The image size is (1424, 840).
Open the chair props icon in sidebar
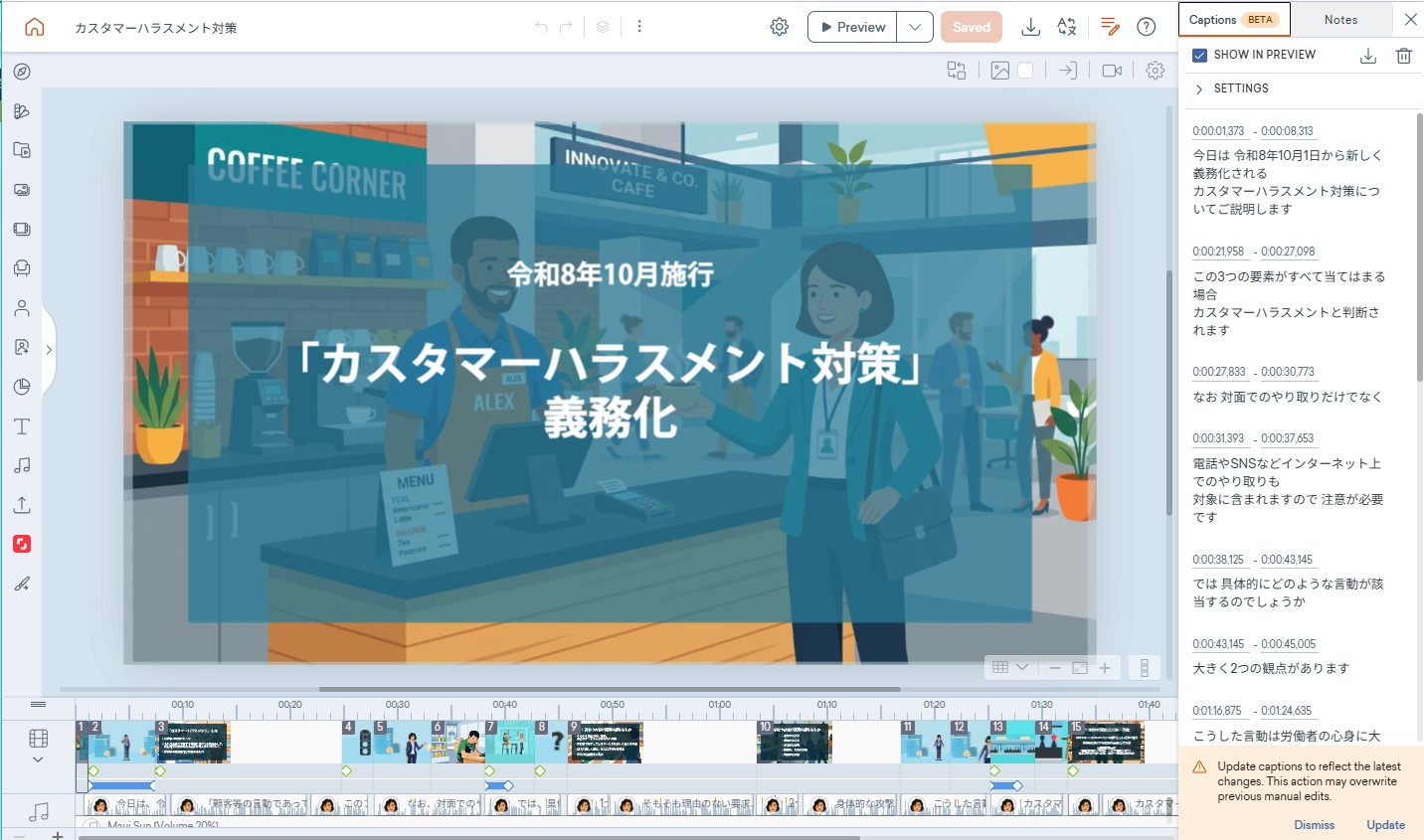22,268
